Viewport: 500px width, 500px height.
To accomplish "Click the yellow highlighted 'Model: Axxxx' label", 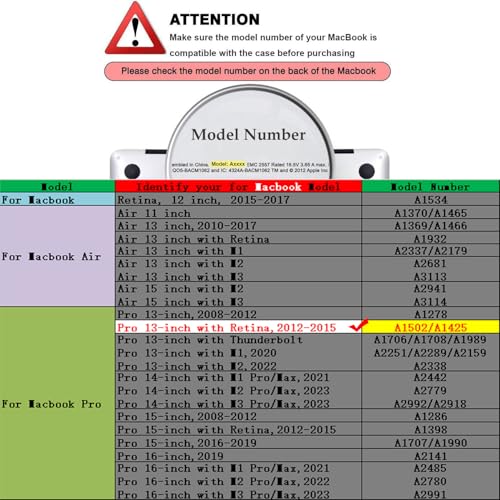I will coord(228,164).
